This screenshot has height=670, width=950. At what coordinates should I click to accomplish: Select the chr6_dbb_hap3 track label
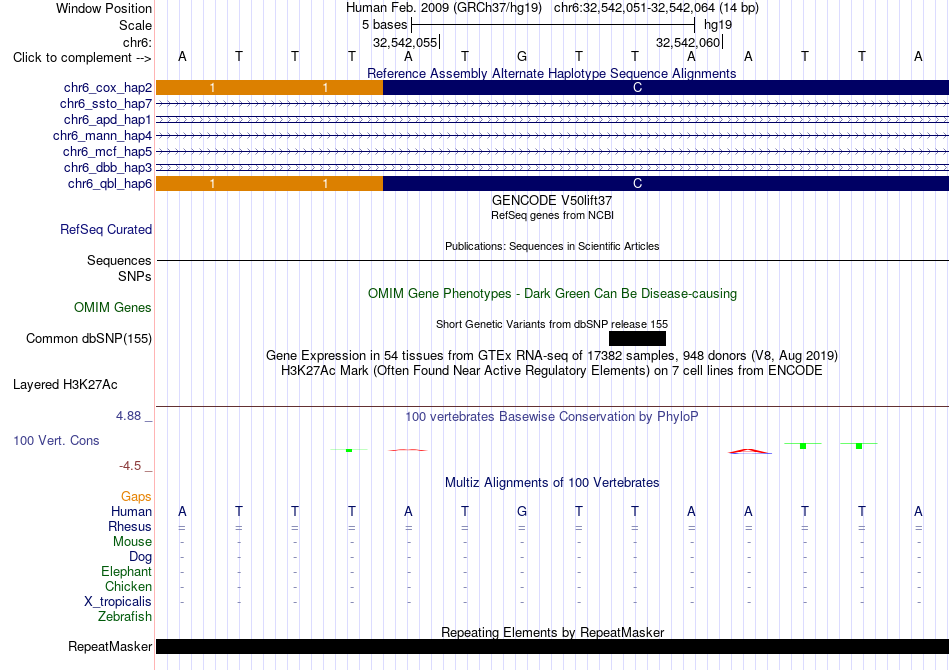108,167
